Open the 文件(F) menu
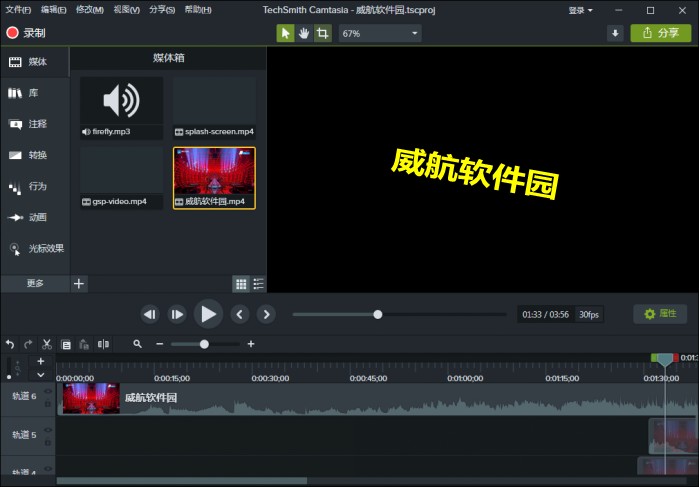Screen dimensions: 699x487 (x=18, y=10)
